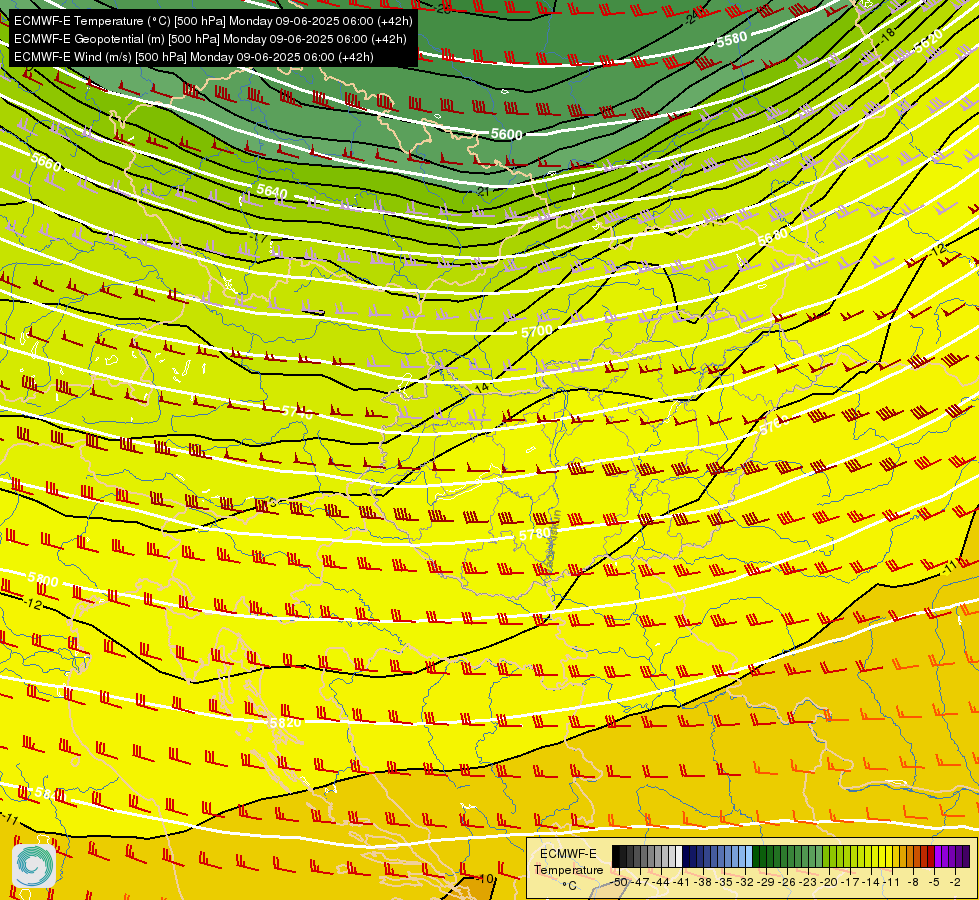Click the 5640 geopotential contour label
Viewport: 979px width, 900px height.
click(x=272, y=191)
